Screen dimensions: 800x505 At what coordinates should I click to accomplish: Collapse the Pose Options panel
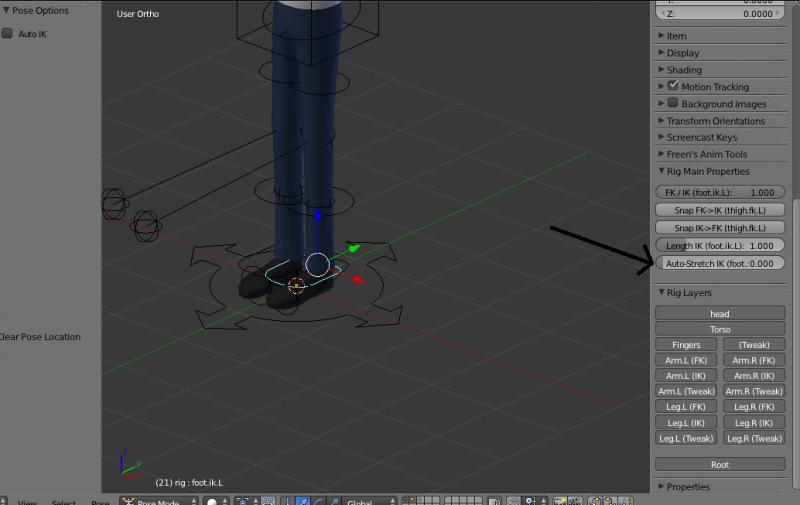6,10
